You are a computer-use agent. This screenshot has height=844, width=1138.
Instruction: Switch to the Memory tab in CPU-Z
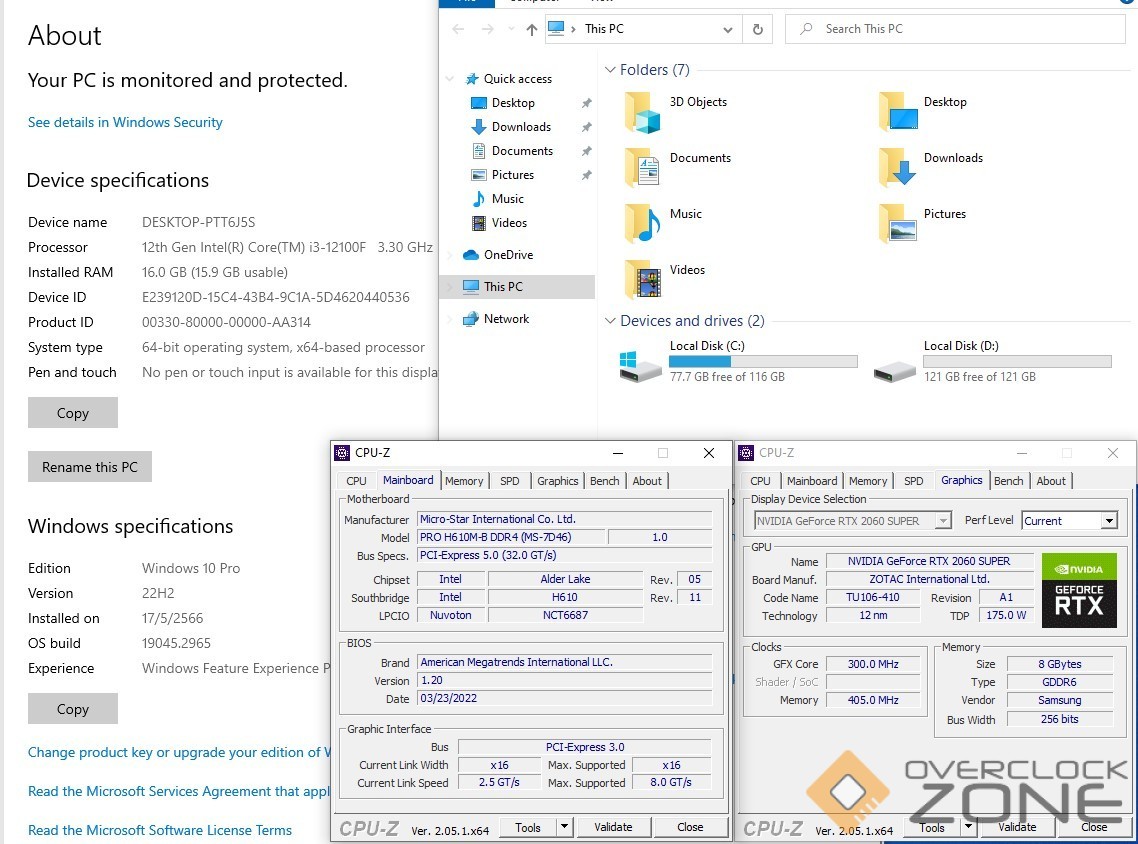click(464, 481)
